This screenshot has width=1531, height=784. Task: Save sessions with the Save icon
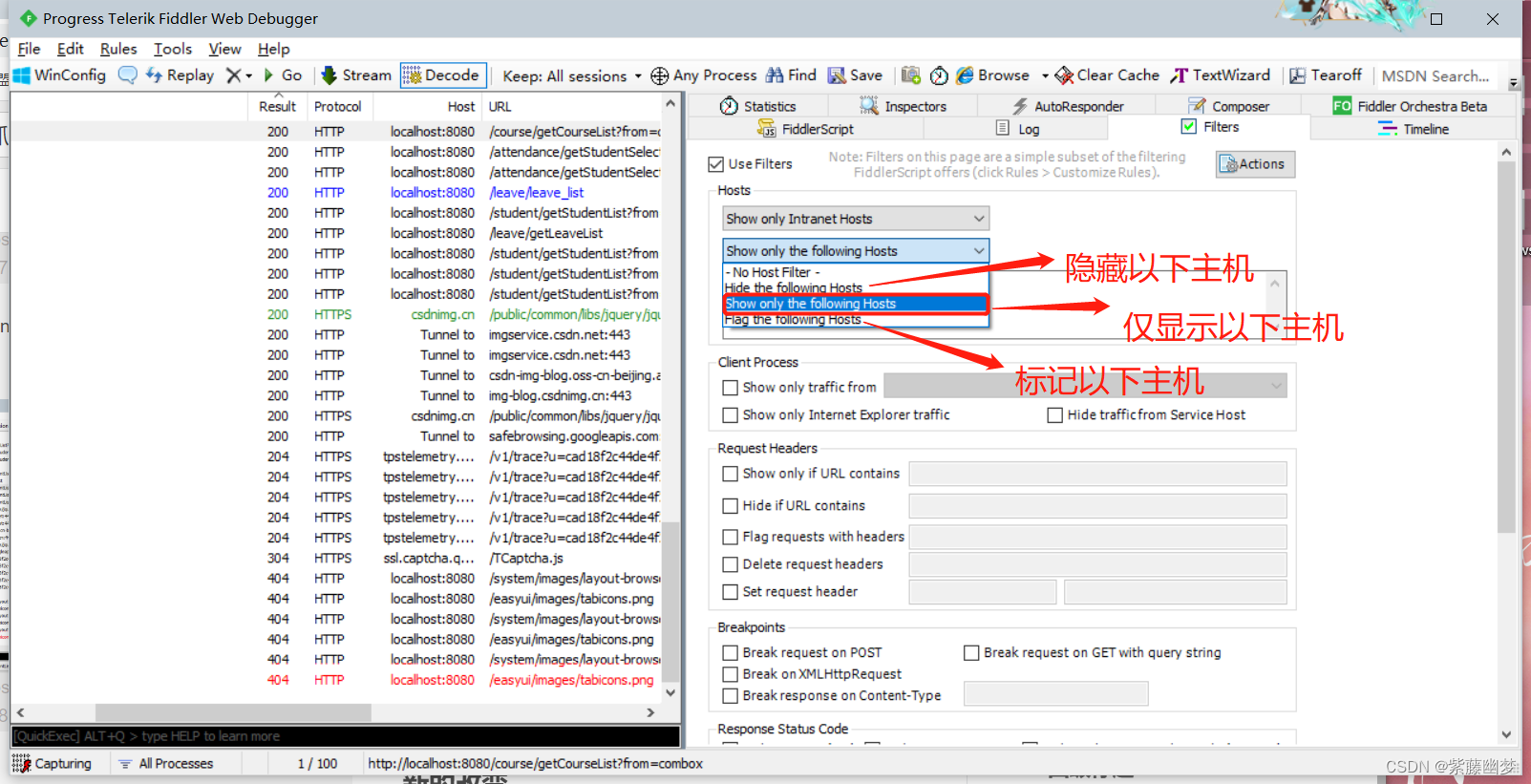(x=855, y=75)
